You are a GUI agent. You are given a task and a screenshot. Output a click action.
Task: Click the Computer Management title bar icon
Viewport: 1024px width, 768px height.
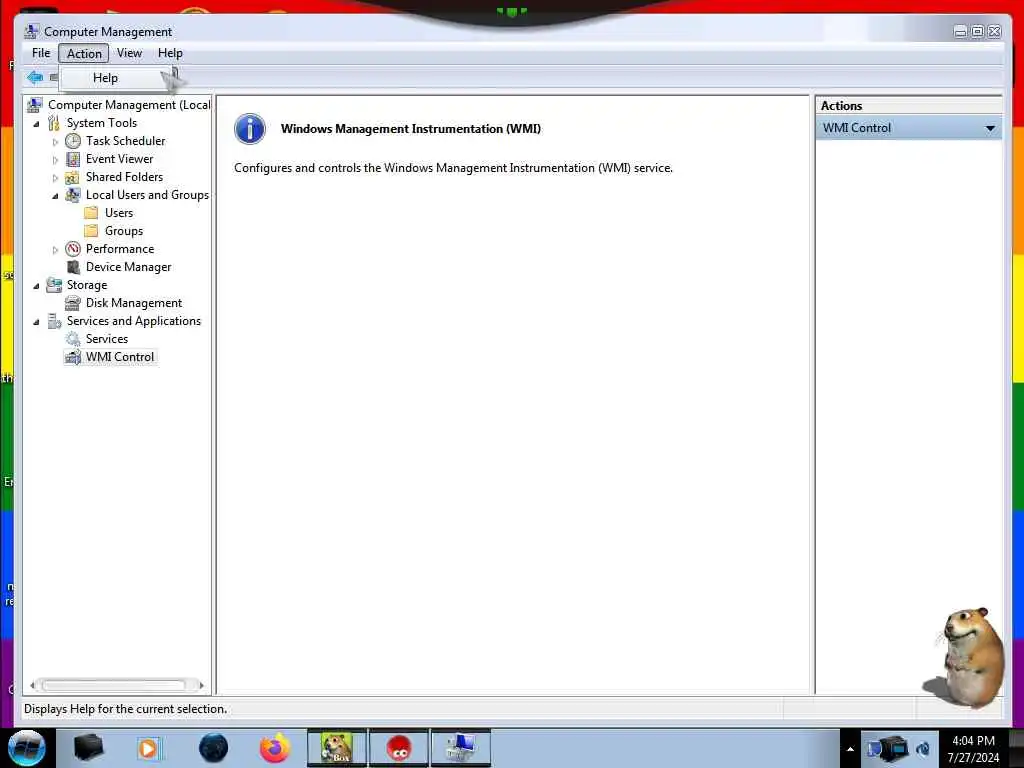point(31,31)
